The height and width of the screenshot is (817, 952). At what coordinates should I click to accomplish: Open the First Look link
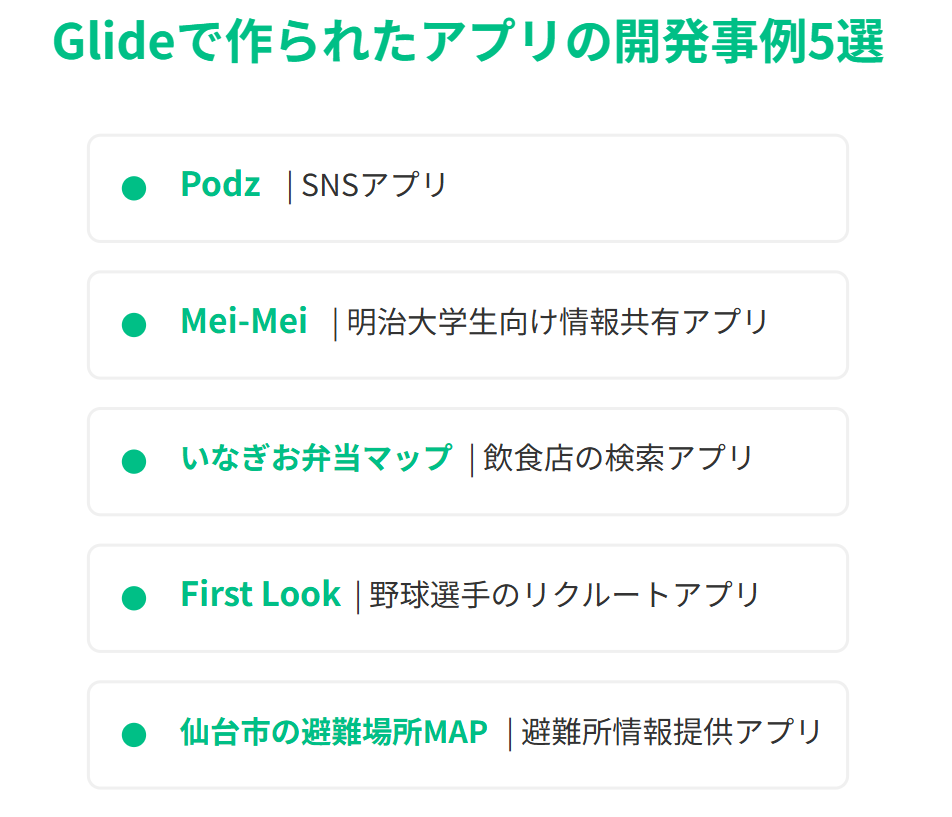click(260, 595)
